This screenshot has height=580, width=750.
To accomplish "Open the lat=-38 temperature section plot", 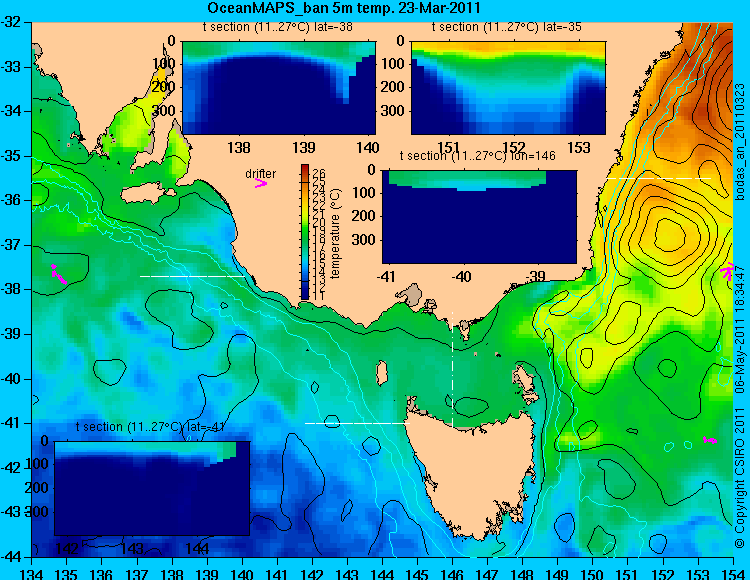I will tap(279, 88).
